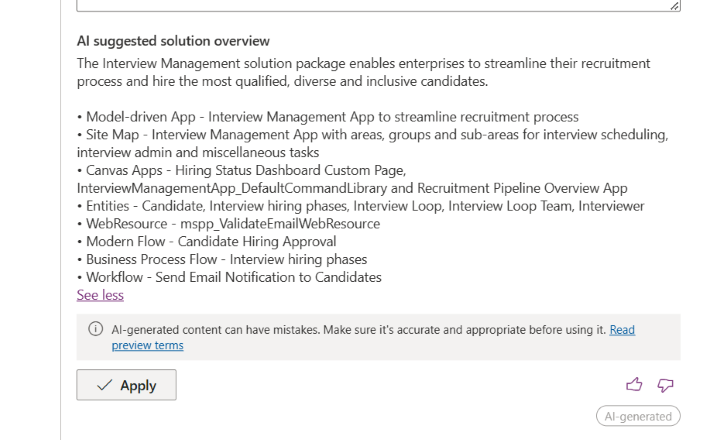Click the Entities bullet line
714x440 pixels.
coord(361,206)
